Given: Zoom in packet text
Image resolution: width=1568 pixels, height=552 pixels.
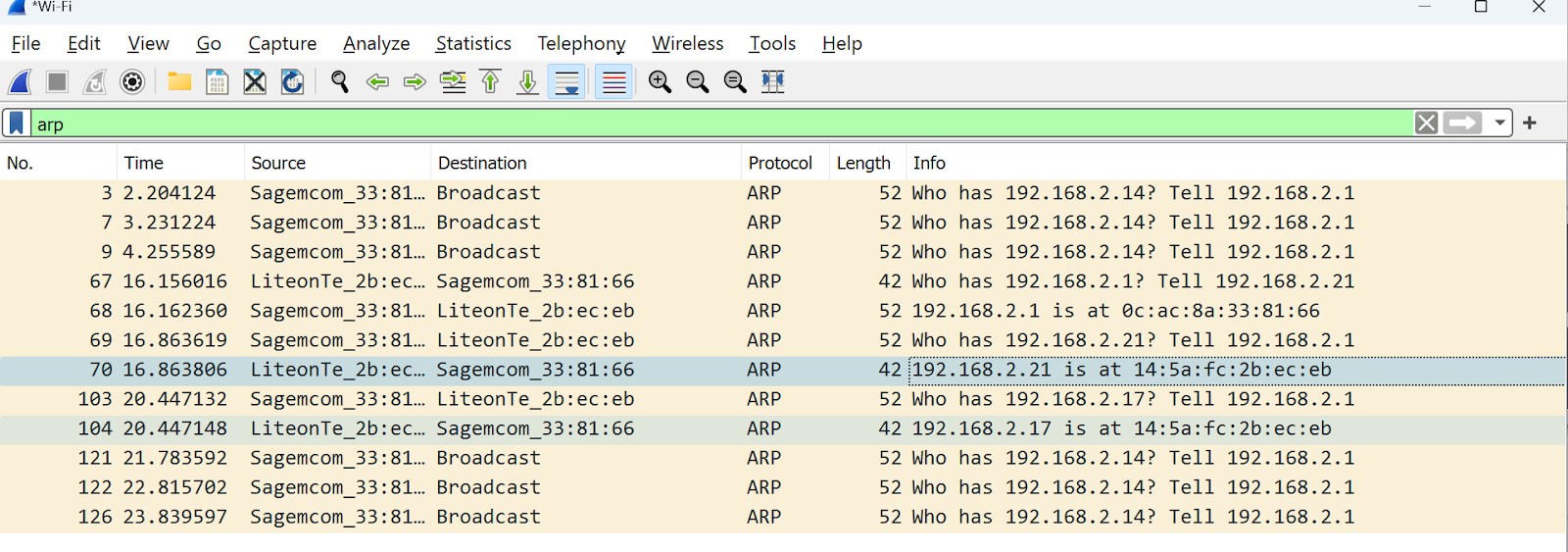Looking at the screenshot, I should tap(660, 81).
